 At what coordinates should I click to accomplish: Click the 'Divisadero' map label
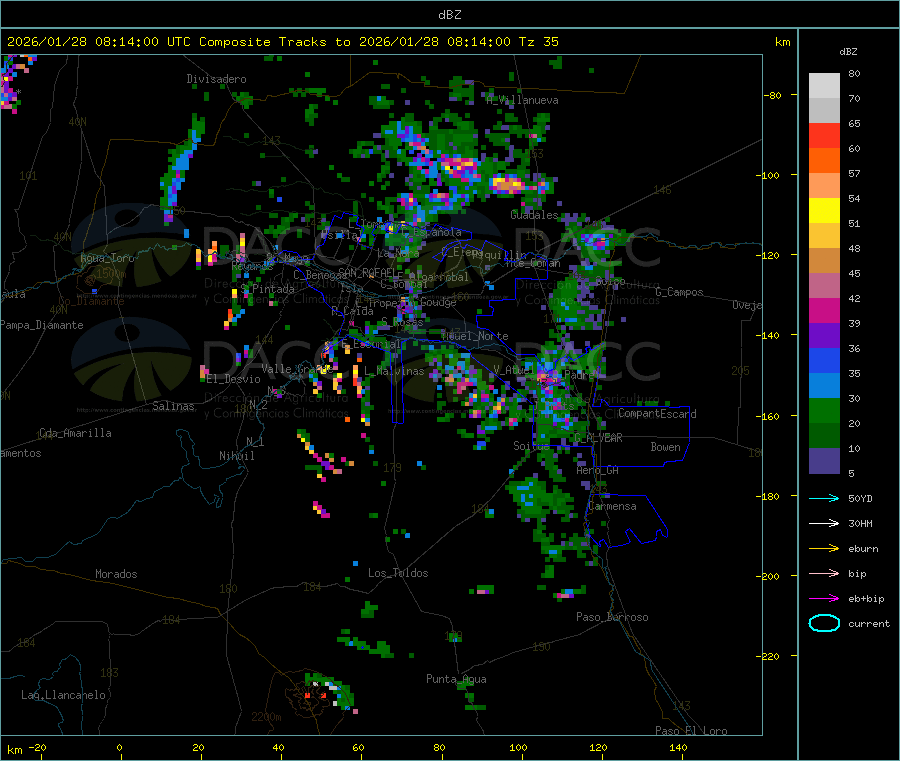216,79
